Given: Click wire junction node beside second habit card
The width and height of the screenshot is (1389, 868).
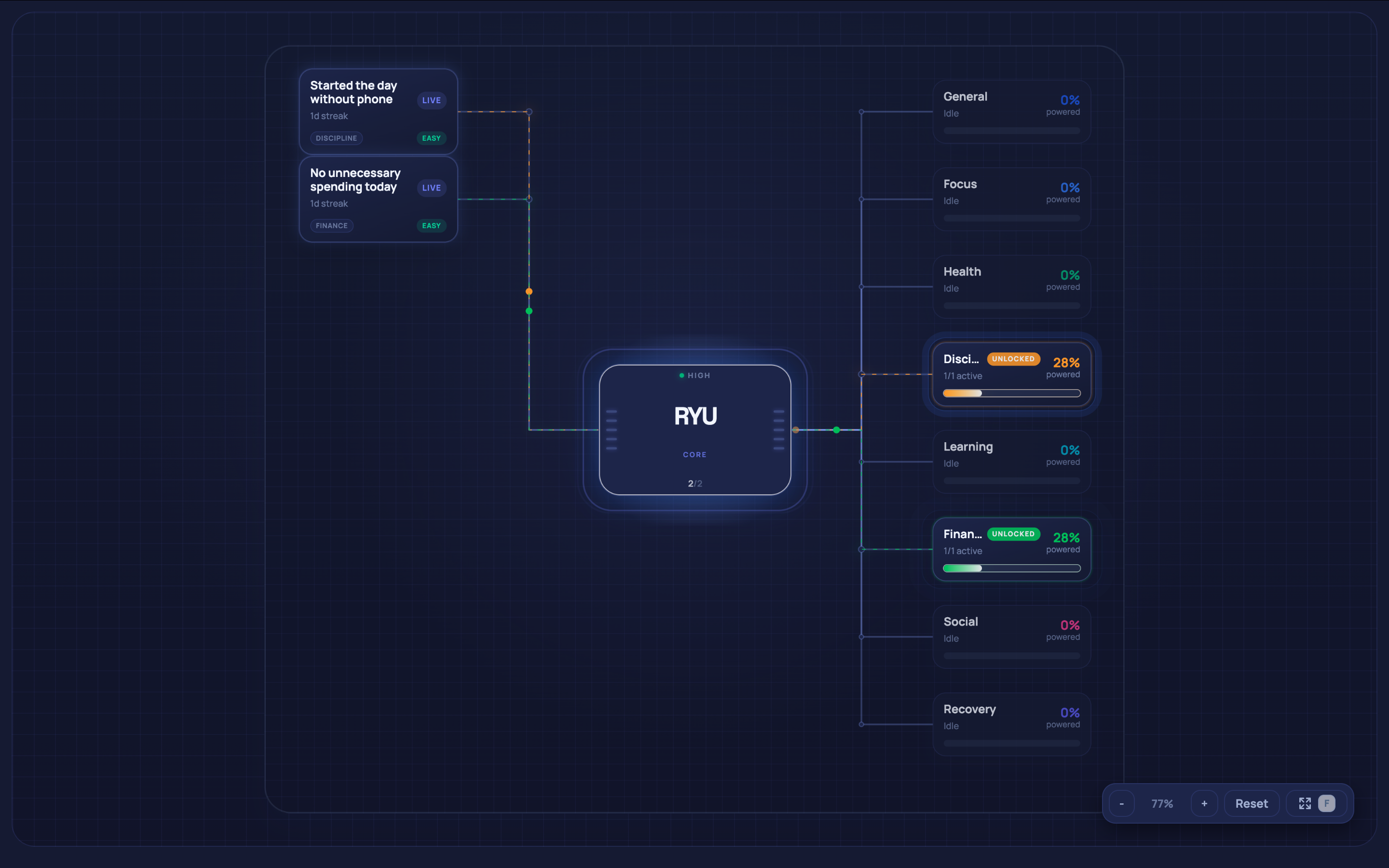Looking at the screenshot, I should pos(529,199).
